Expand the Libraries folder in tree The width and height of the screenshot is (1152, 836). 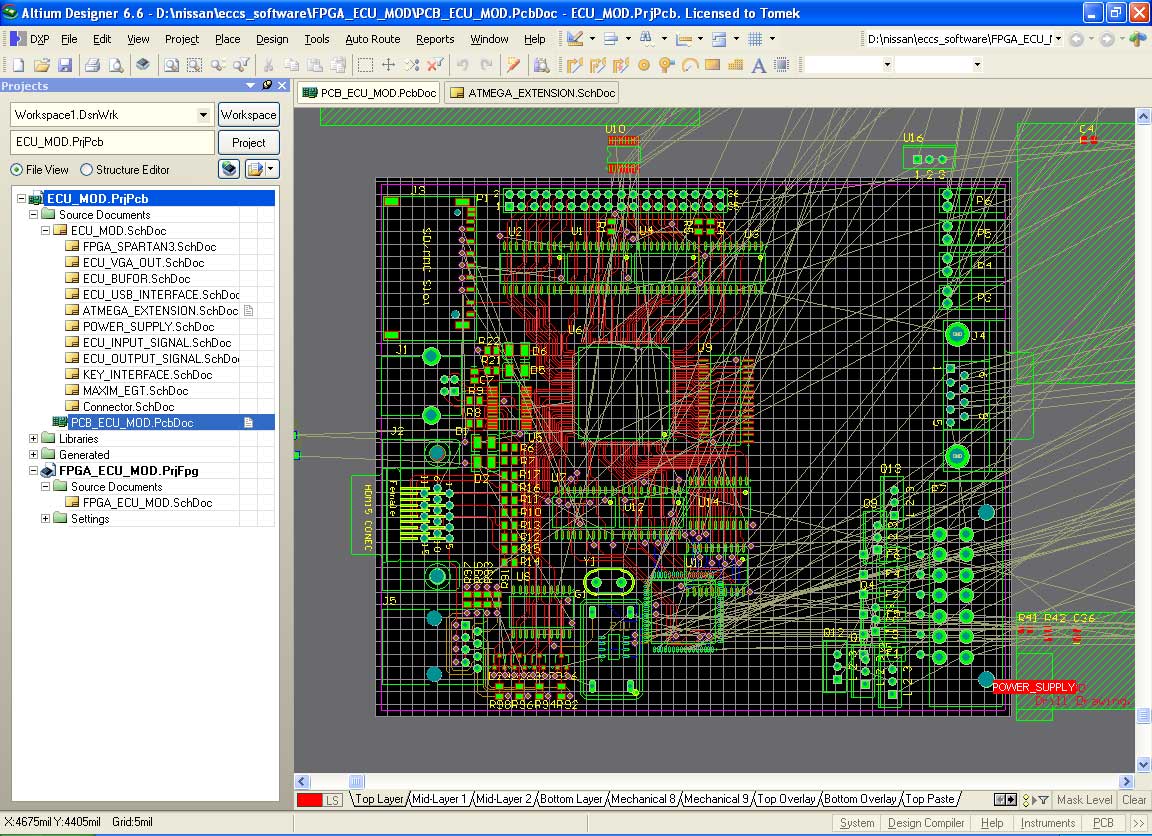coord(33,439)
